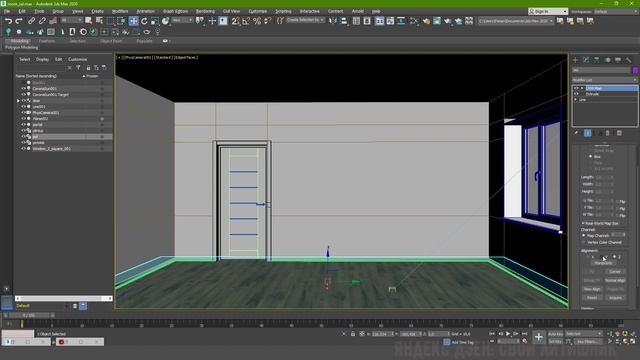Image resolution: width=640 pixels, height=360 pixels.
Task: Switch to the Utilities command panel
Action: coord(629,60)
